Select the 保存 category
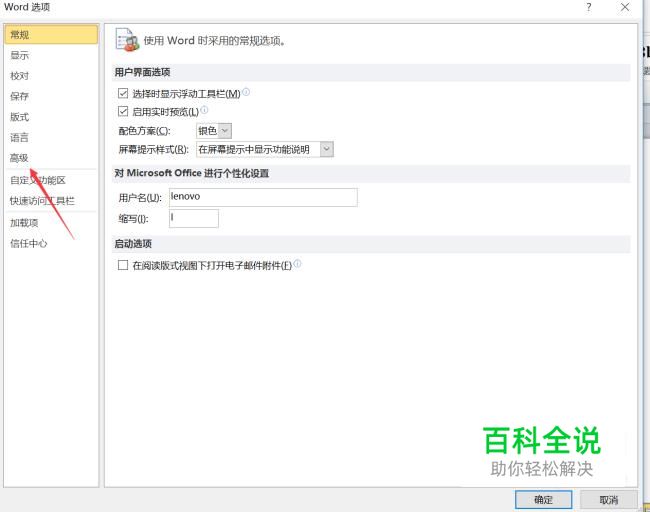This screenshot has width=650, height=512. pyautogui.click(x=19, y=96)
